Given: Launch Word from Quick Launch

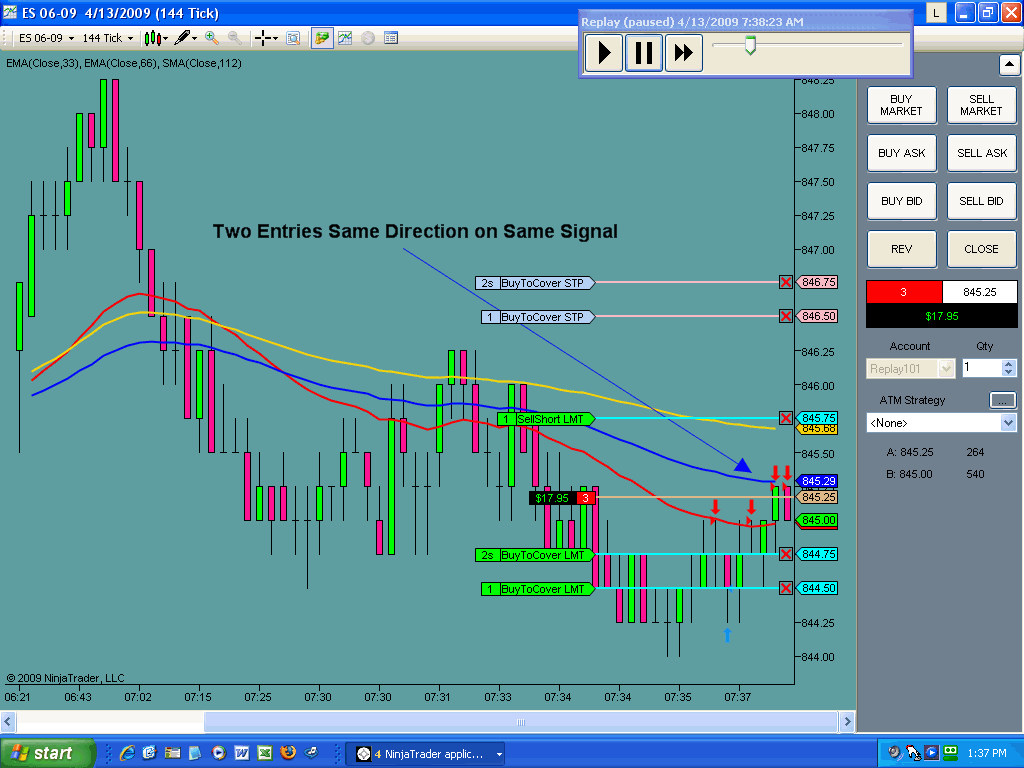Looking at the screenshot, I should click(x=242, y=753).
